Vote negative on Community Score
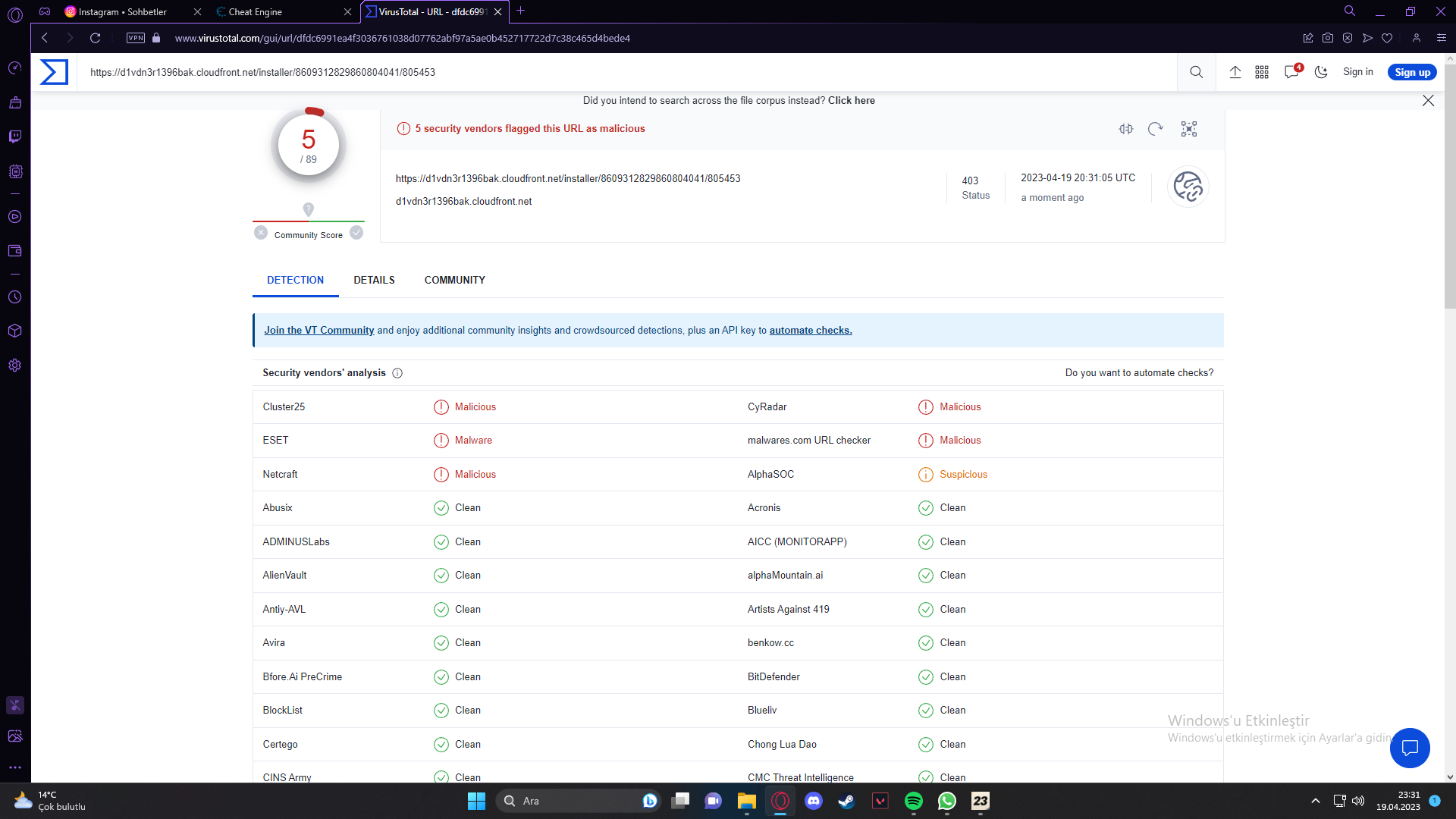This screenshot has height=819, width=1456. coord(261,233)
